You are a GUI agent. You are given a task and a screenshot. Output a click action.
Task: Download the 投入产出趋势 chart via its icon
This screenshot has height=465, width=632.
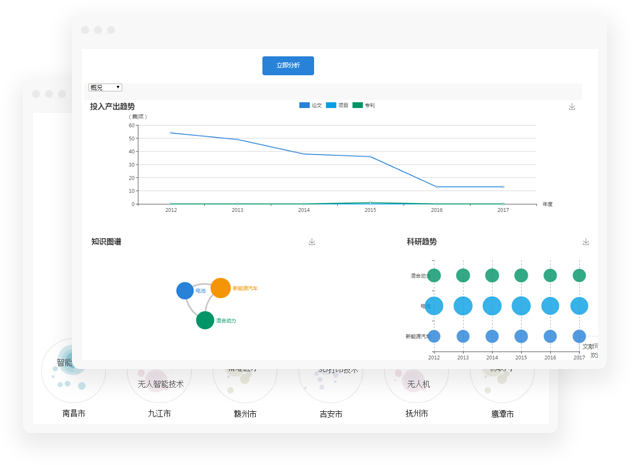click(572, 107)
